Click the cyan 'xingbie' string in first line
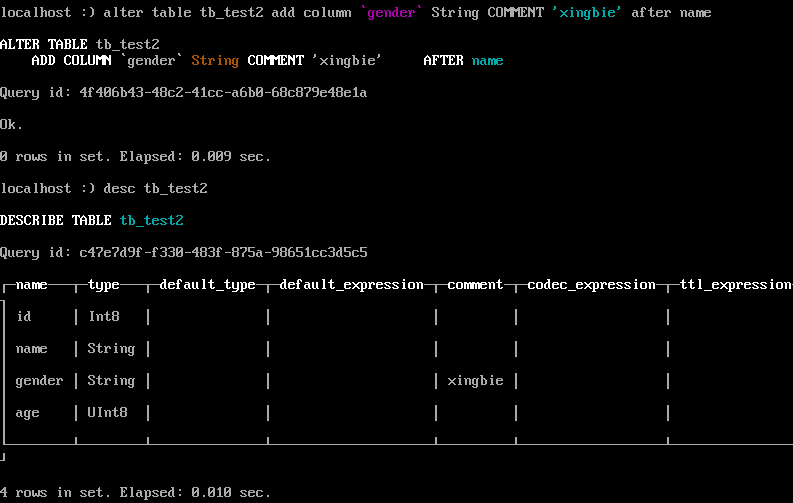Viewport: 793px width, 503px height. tap(587, 13)
